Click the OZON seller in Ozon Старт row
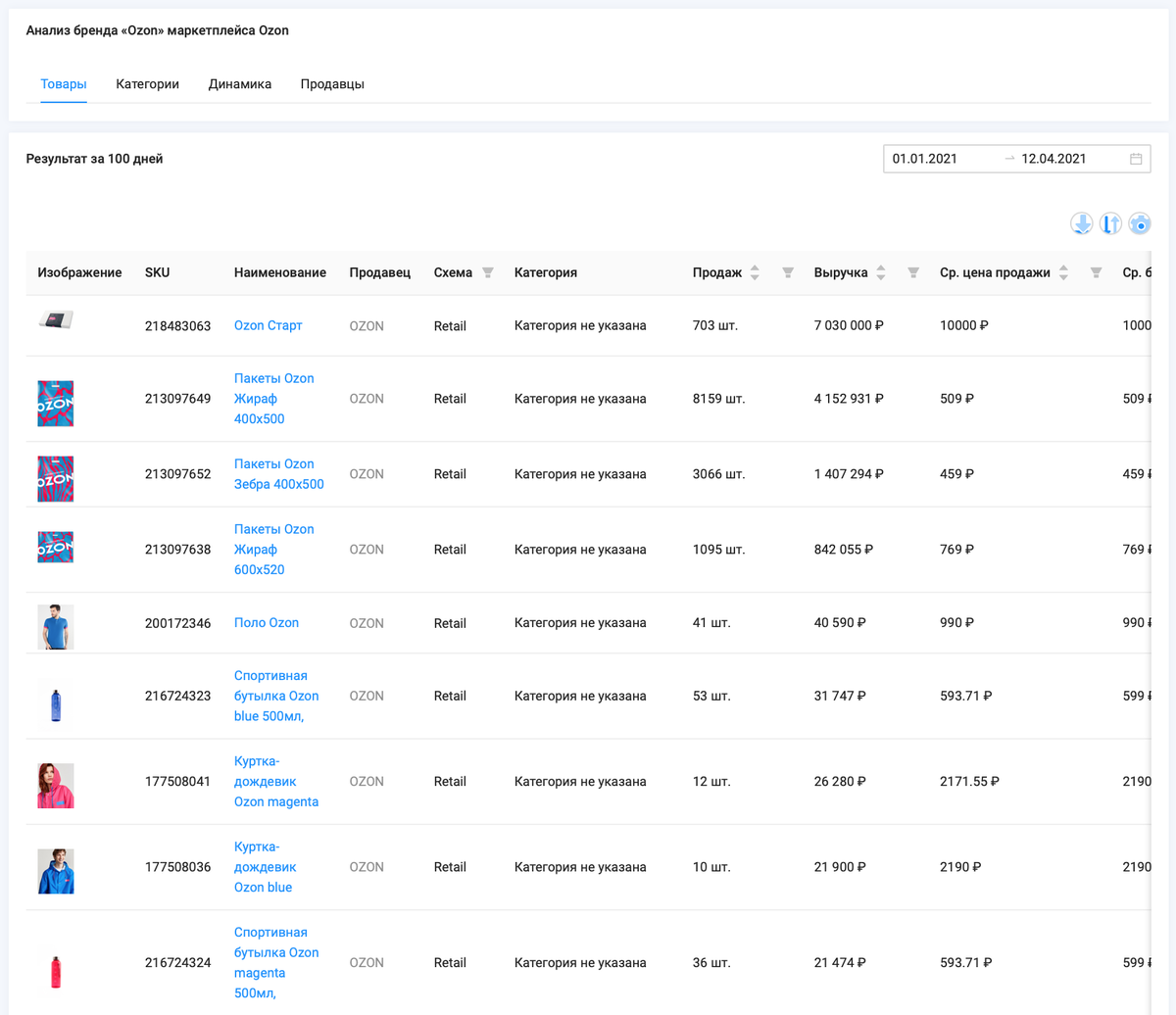This screenshot has height=1015, width=1176. pyautogui.click(x=367, y=326)
